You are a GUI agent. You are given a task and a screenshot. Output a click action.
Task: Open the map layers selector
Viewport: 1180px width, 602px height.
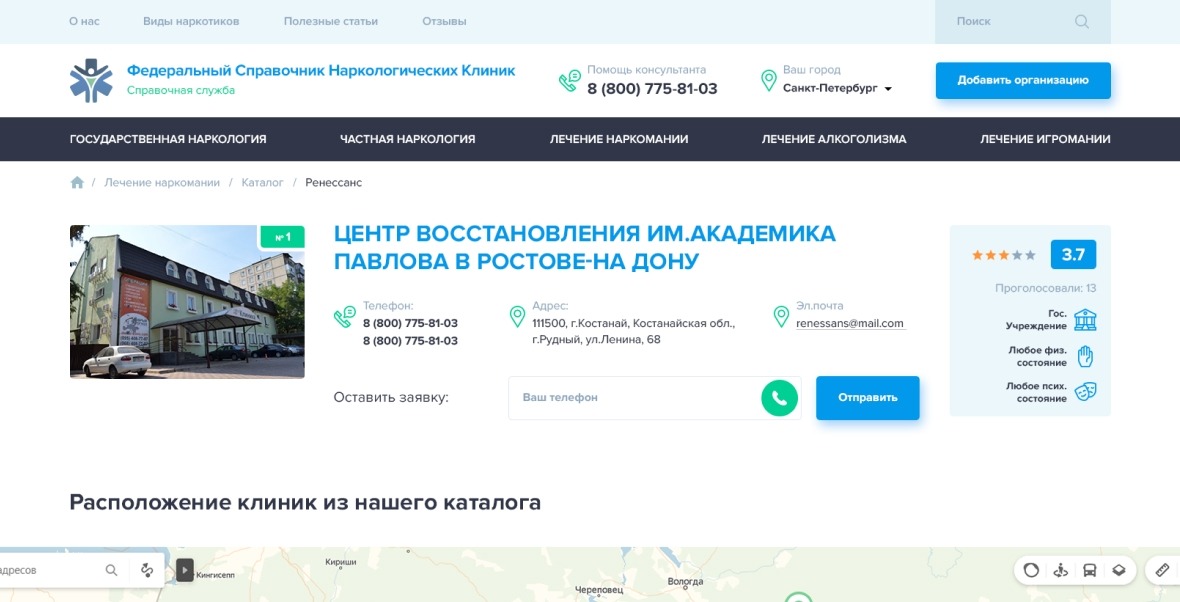click(x=1119, y=570)
